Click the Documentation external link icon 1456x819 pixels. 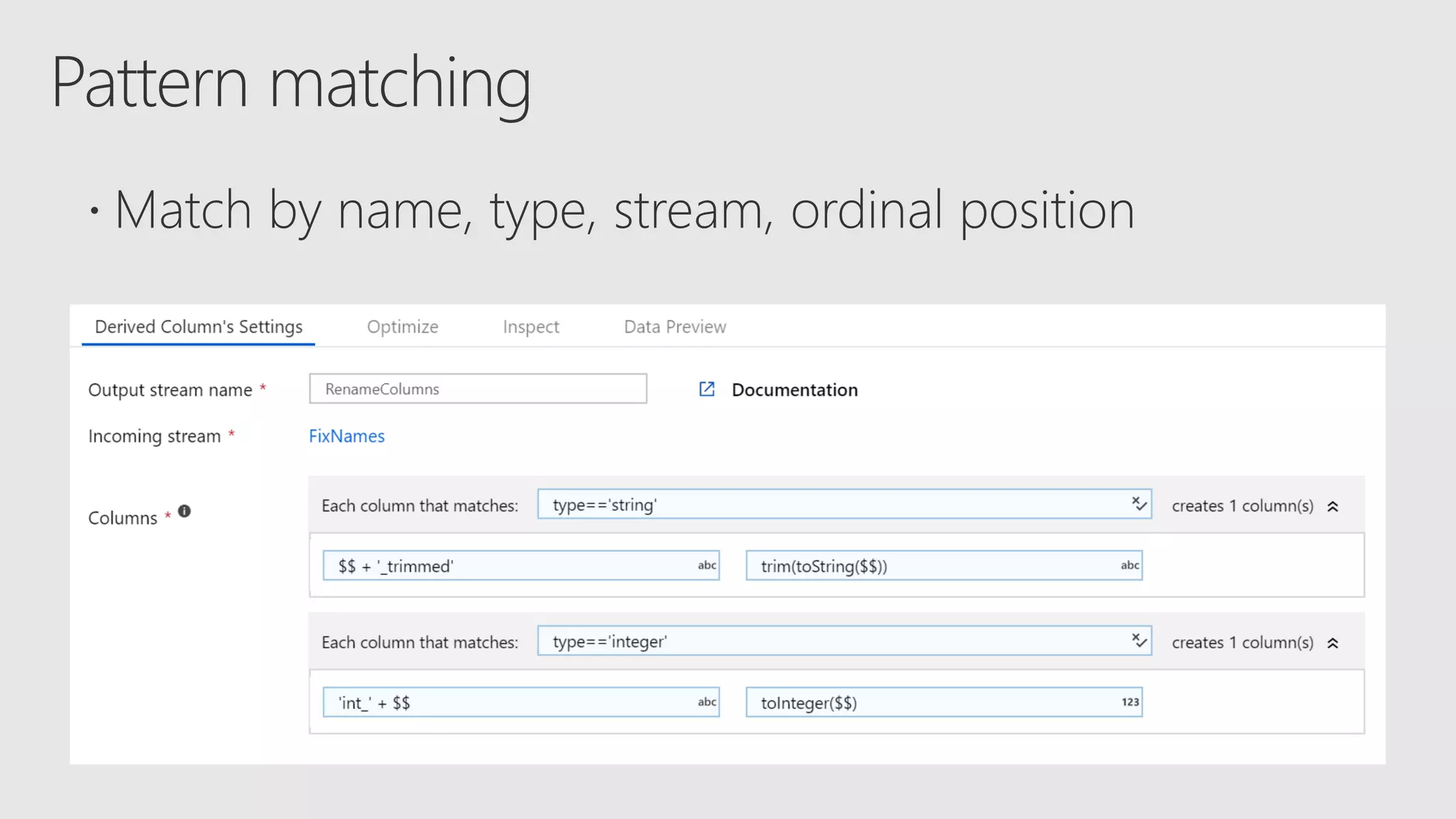click(x=707, y=389)
